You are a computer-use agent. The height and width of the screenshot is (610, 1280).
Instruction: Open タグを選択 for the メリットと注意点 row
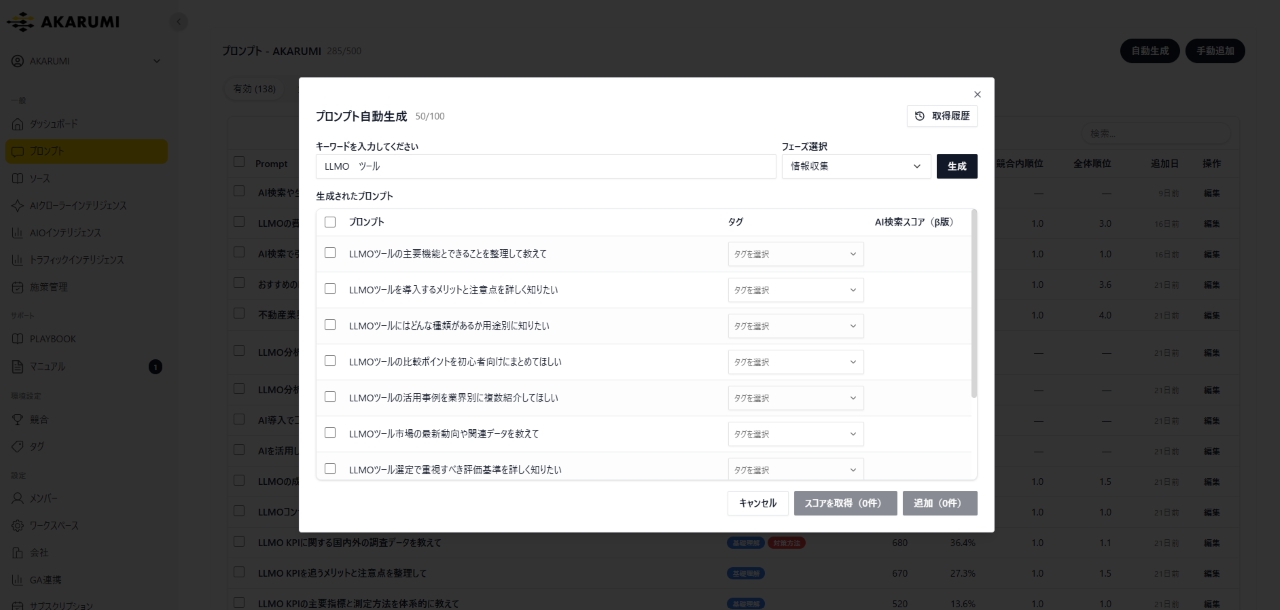(795, 290)
